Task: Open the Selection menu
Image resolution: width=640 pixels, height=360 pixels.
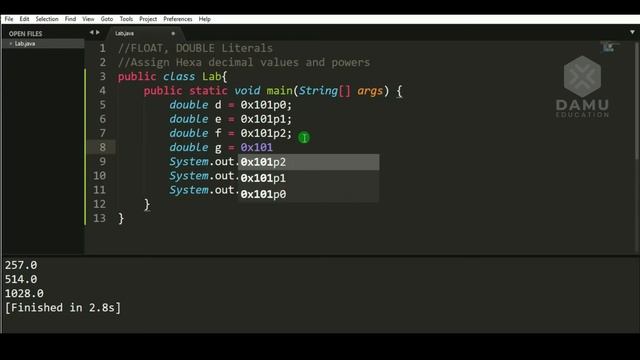Action: point(47,19)
